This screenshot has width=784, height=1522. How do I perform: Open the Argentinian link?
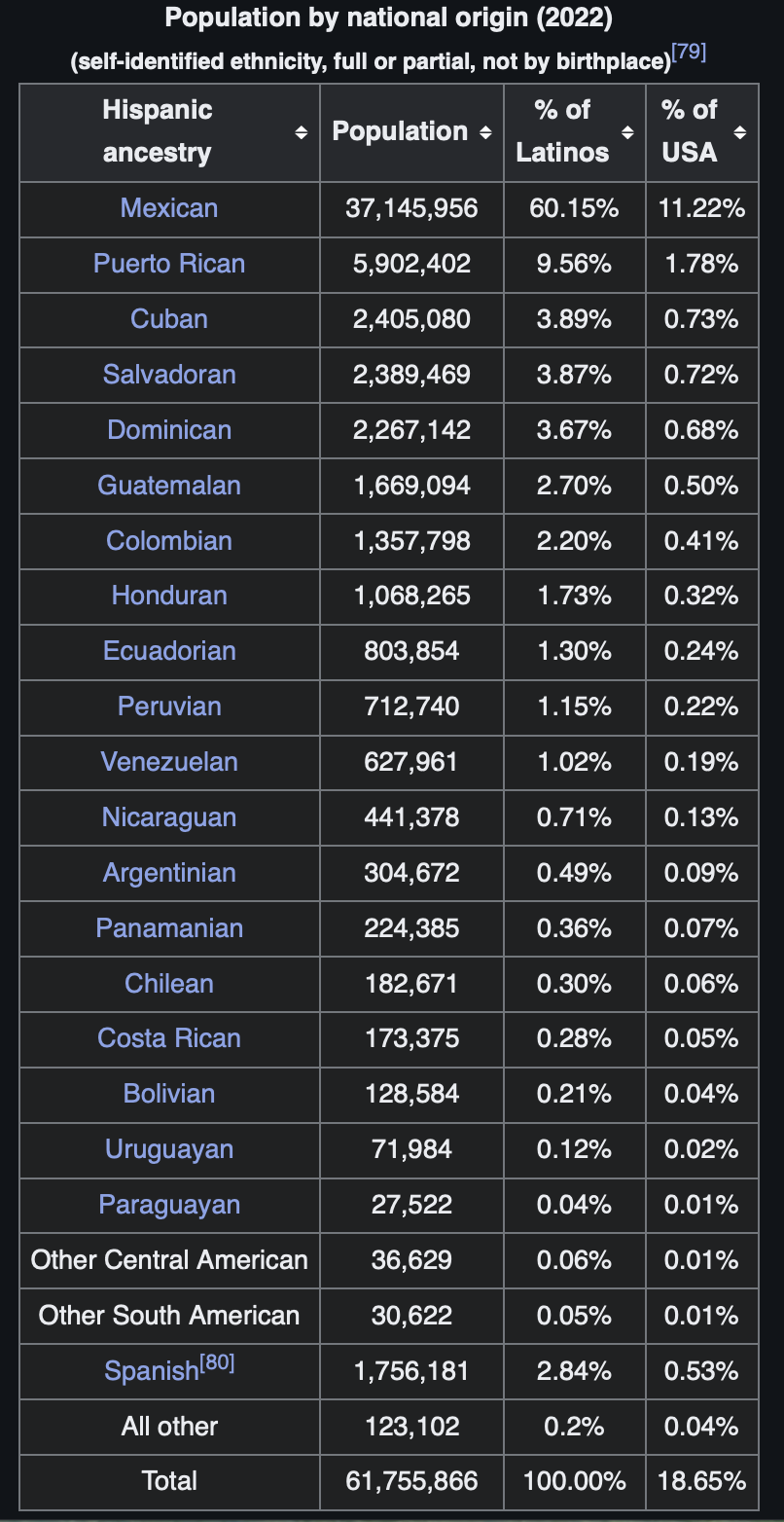pyautogui.click(x=169, y=873)
